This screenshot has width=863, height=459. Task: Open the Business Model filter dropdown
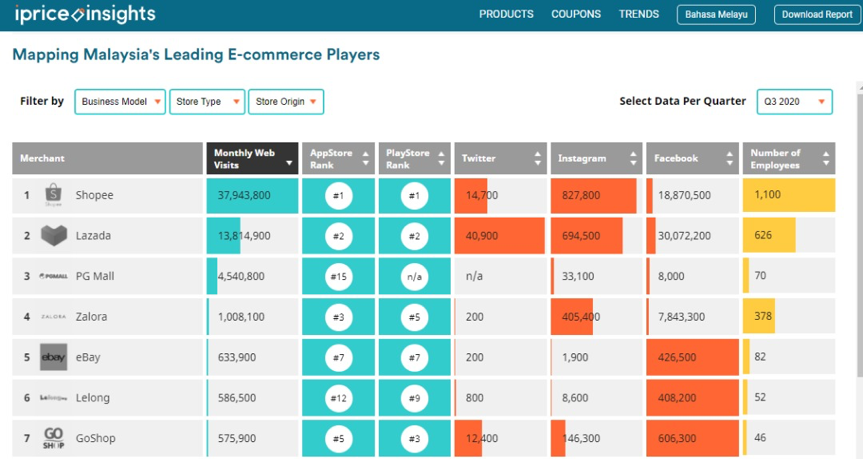click(120, 102)
